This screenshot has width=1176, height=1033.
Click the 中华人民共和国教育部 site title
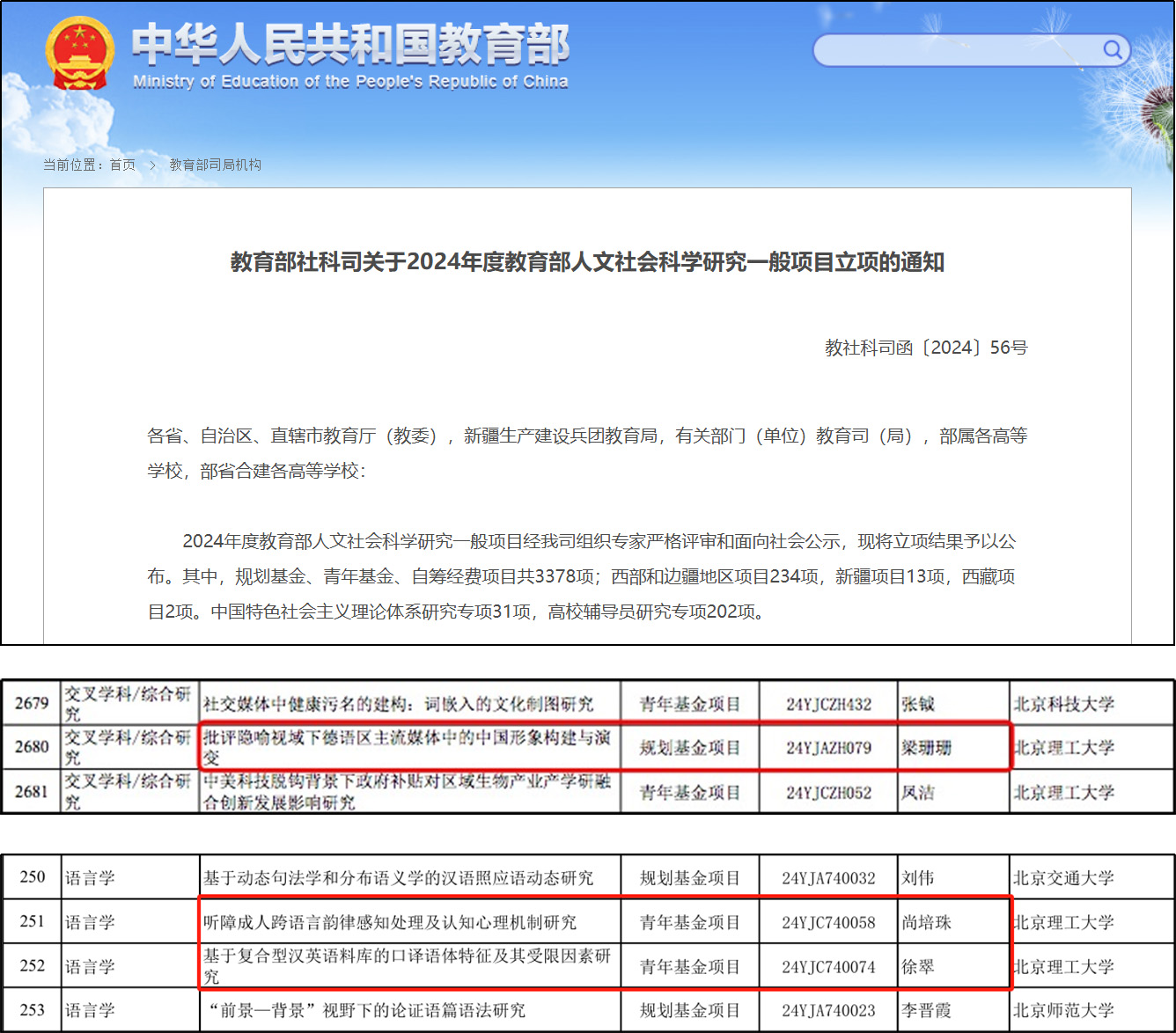point(350,44)
